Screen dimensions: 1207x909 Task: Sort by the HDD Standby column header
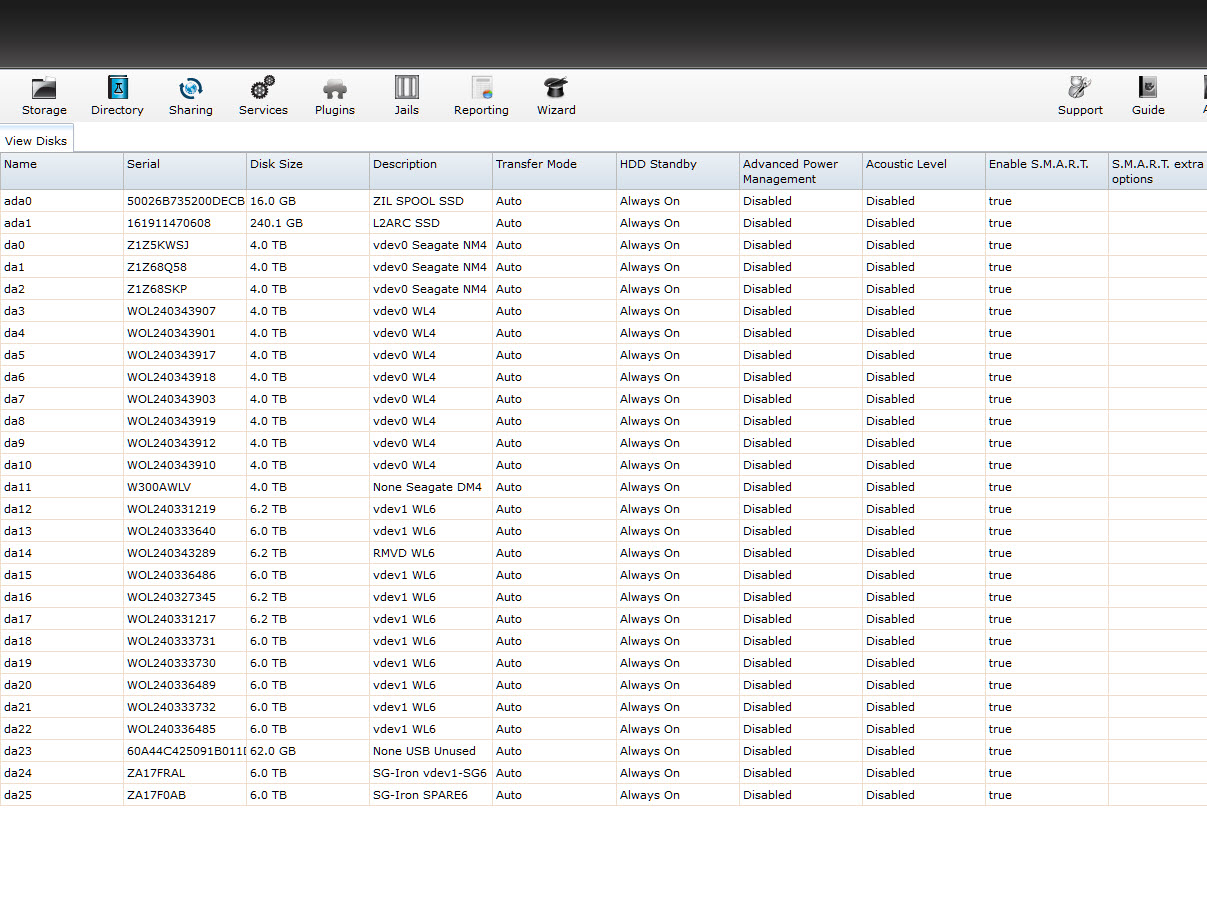pyautogui.click(x=678, y=171)
